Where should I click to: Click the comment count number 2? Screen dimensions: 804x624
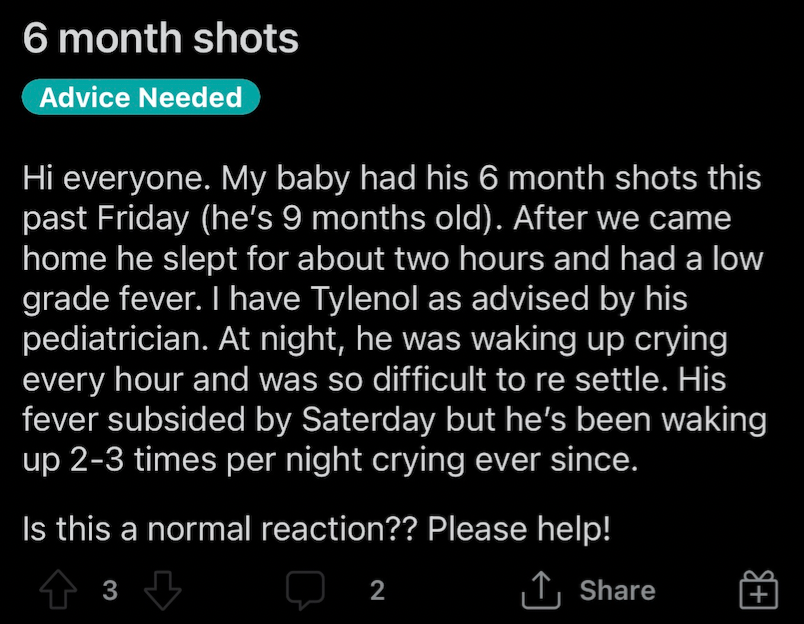click(x=377, y=590)
